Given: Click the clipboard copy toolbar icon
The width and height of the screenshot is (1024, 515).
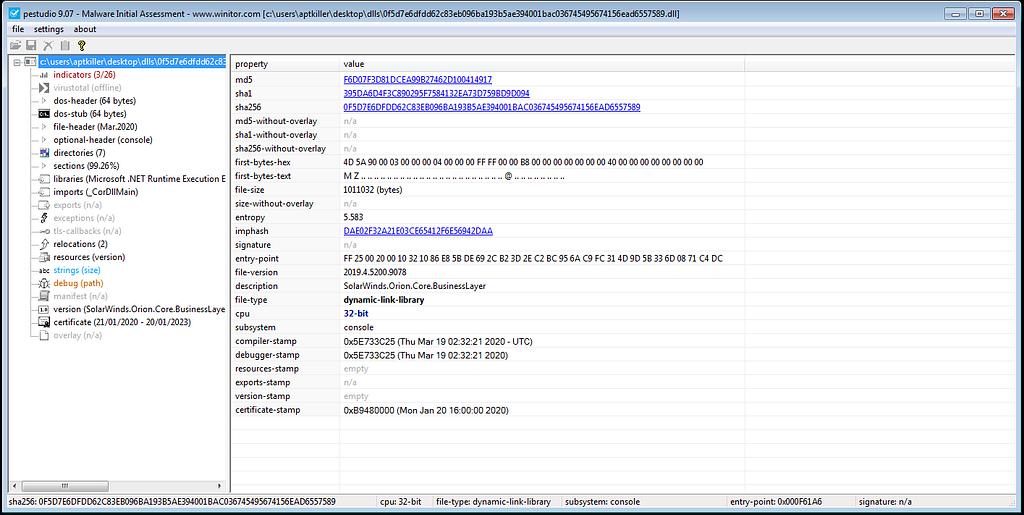Looking at the screenshot, I should (x=65, y=45).
